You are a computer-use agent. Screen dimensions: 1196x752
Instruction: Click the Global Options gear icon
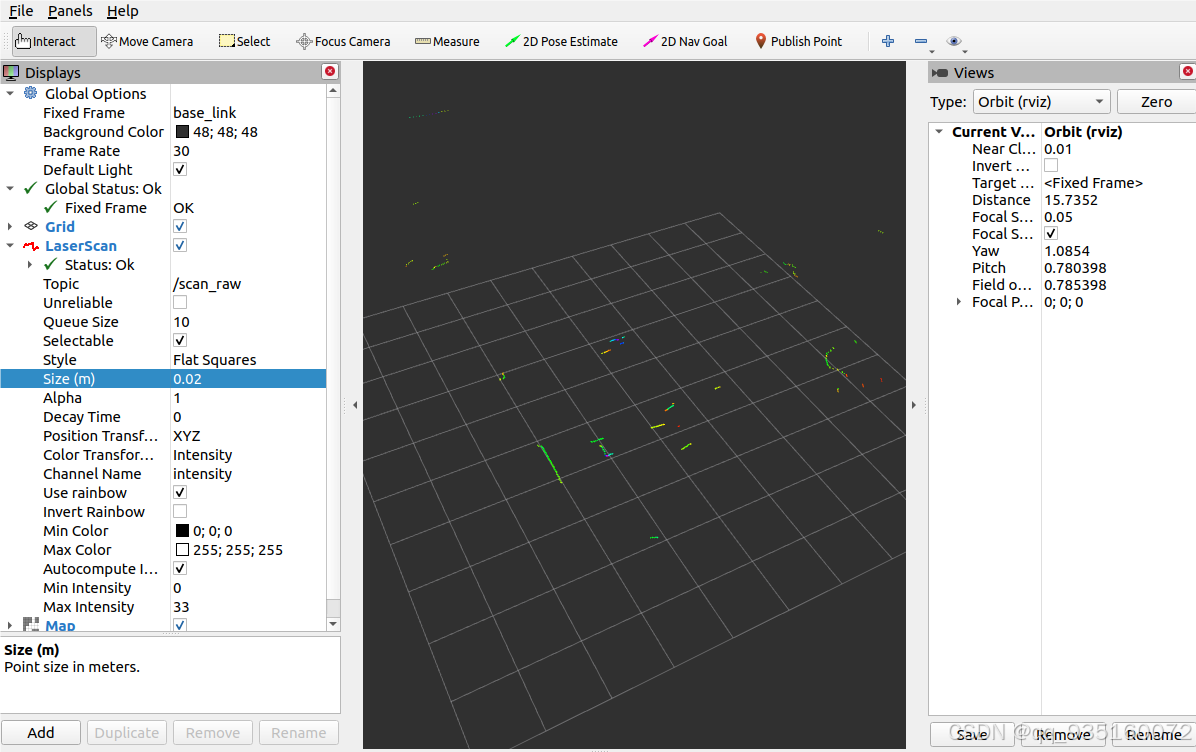pyautogui.click(x=31, y=93)
